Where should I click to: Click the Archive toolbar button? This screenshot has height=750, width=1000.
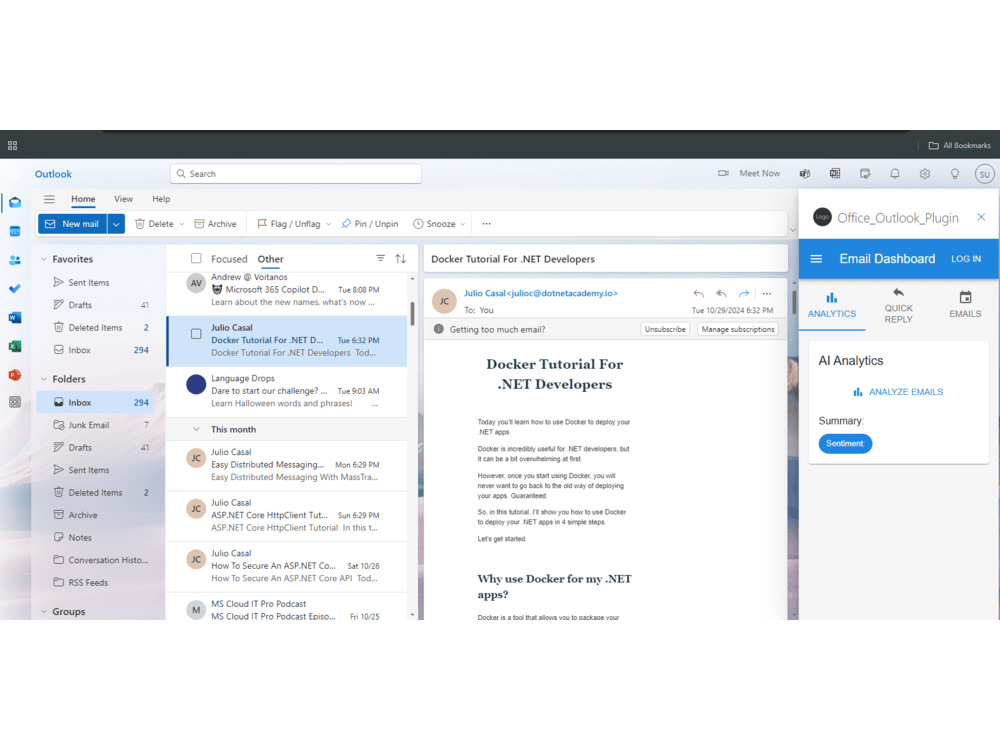click(216, 224)
